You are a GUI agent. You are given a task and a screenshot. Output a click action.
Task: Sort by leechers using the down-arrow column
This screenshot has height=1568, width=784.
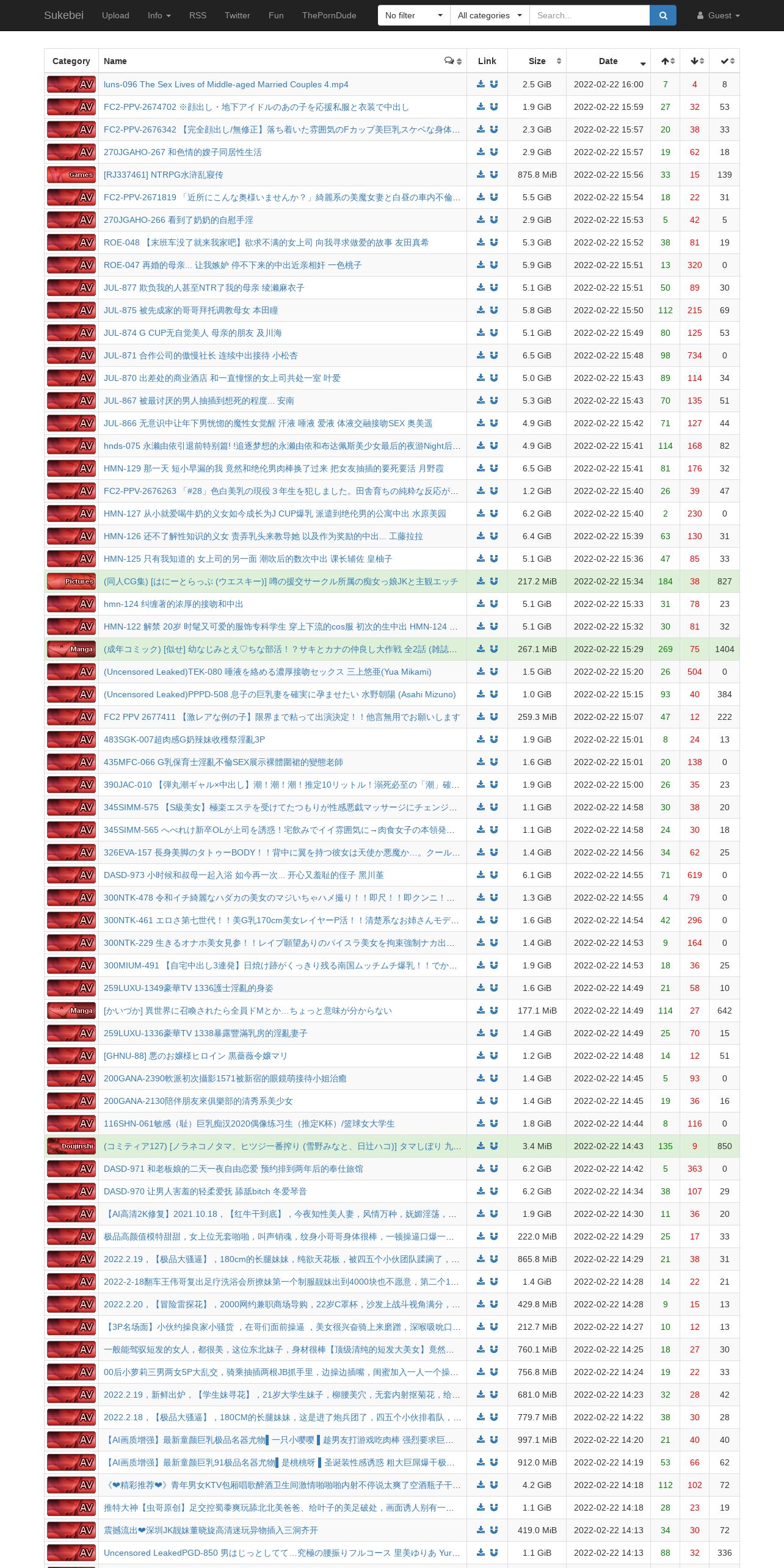click(x=695, y=61)
